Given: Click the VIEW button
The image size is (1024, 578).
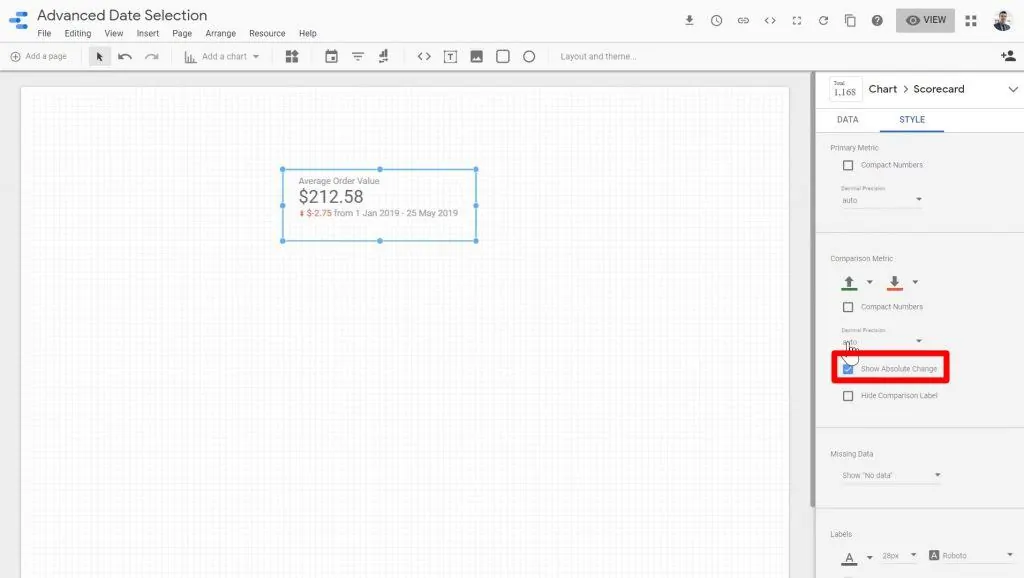Looking at the screenshot, I should point(924,19).
